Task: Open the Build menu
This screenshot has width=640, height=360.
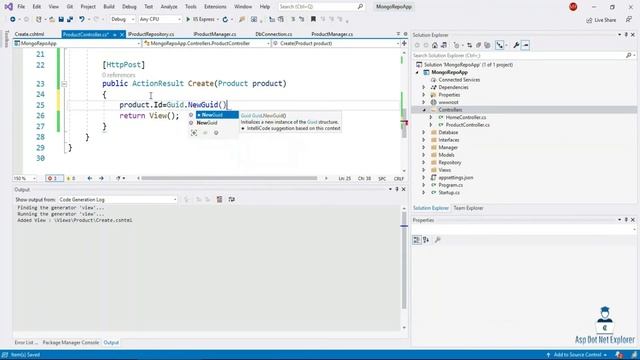Action: pyautogui.click(x=109, y=7)
